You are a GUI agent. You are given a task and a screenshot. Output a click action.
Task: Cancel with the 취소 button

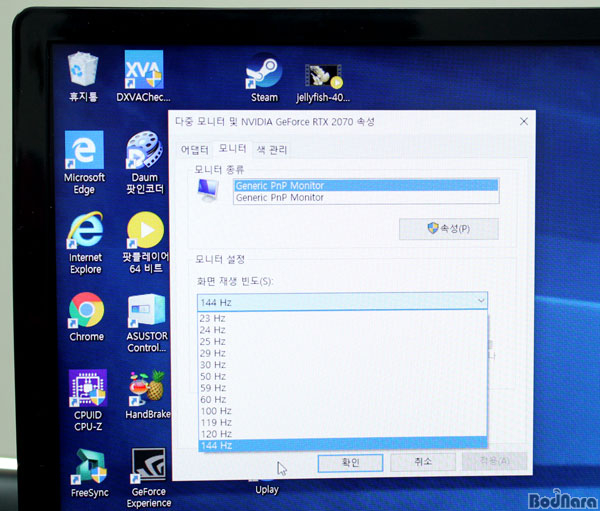(x=423, y=462)
